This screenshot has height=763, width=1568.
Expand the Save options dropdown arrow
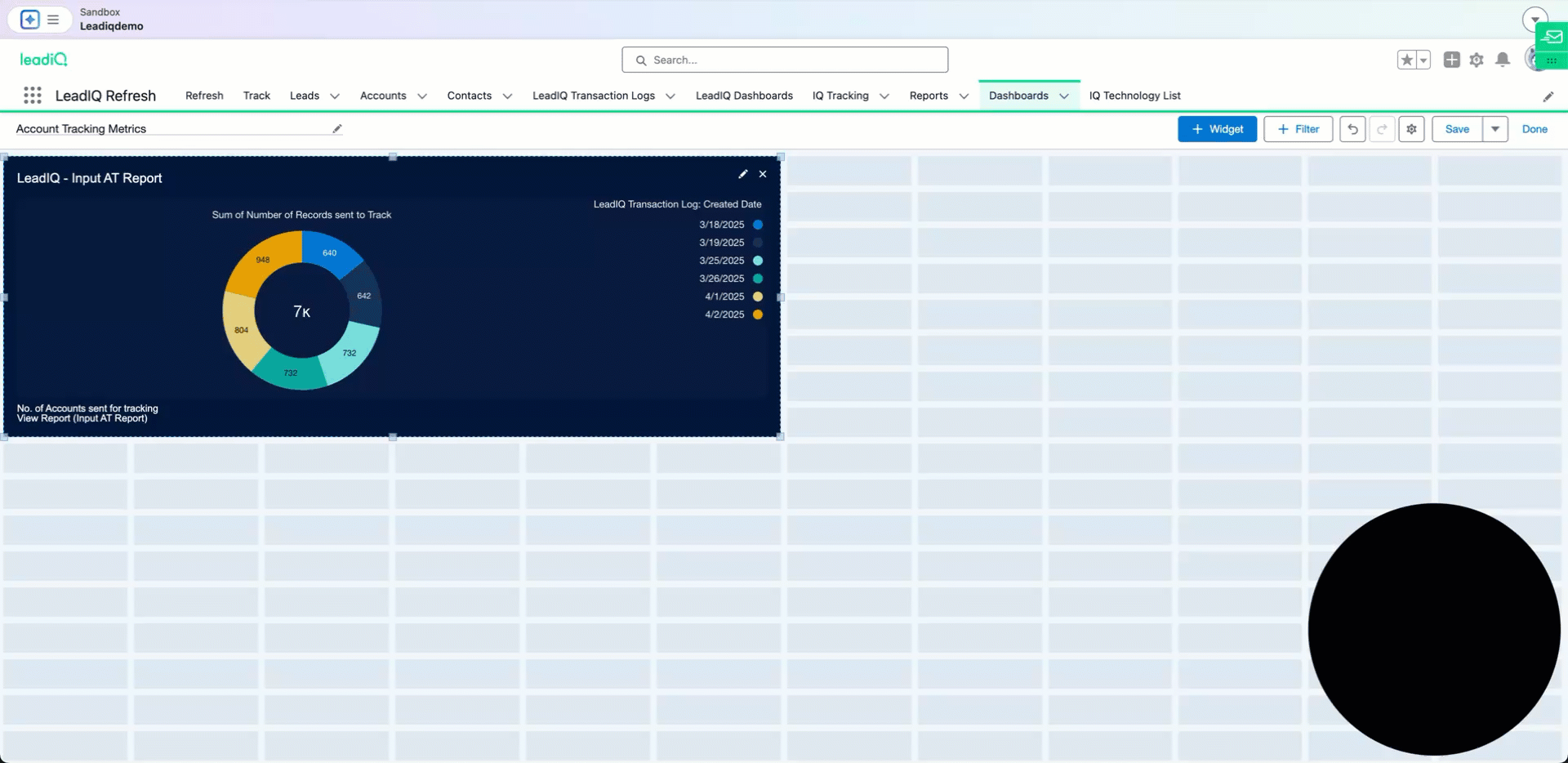[x=1495, y=129]
